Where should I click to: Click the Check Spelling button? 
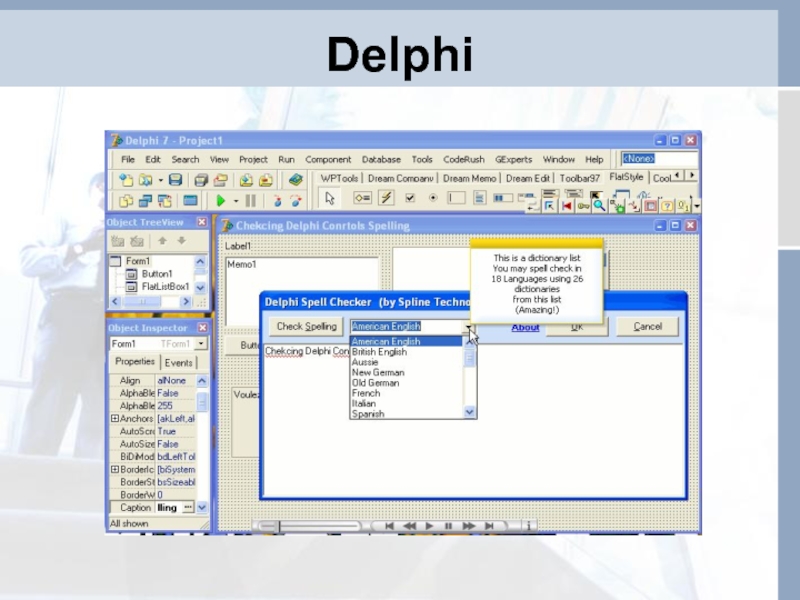[x=307, y=327]
